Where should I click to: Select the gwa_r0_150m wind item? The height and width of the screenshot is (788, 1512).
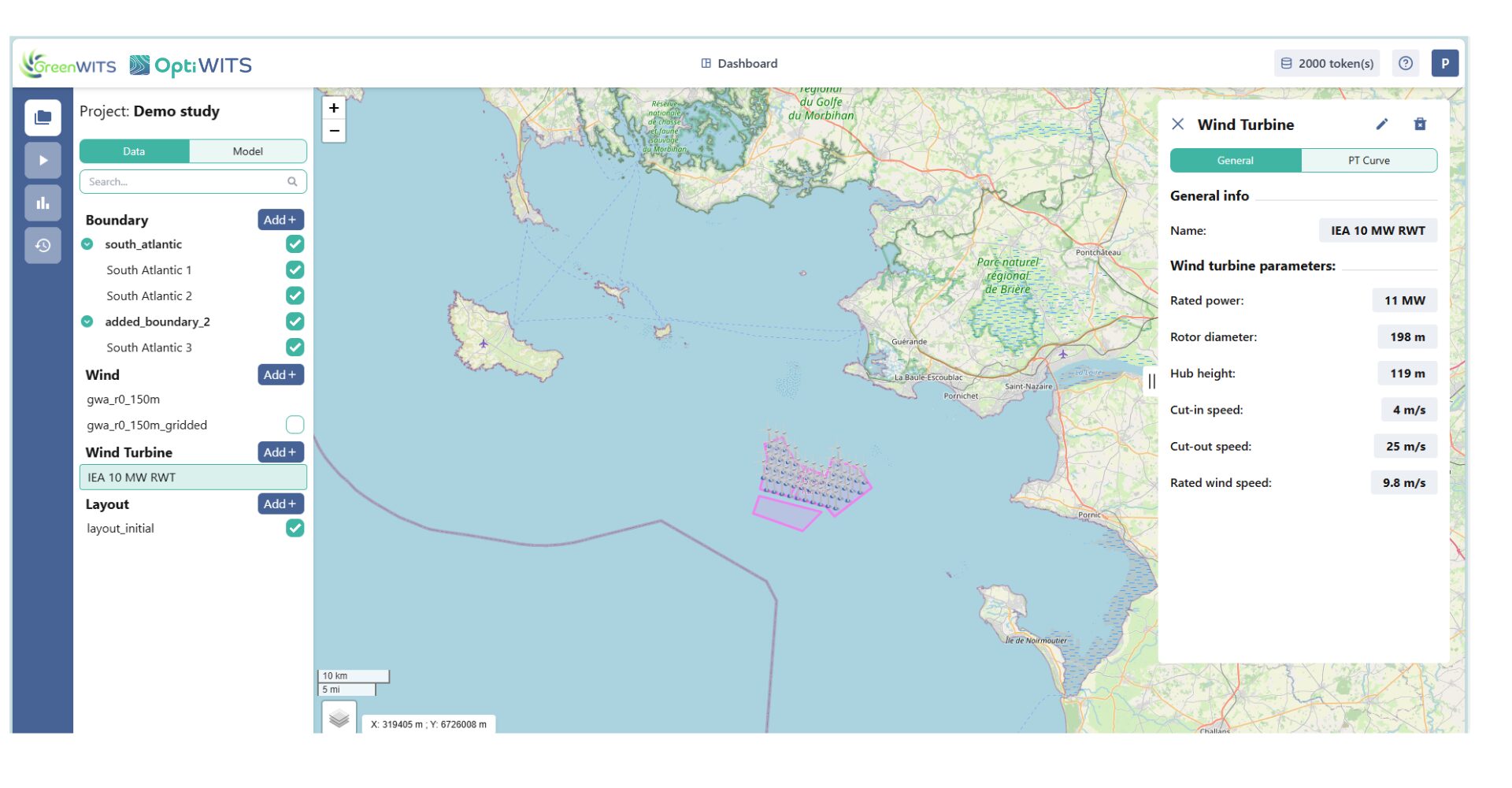124,400
